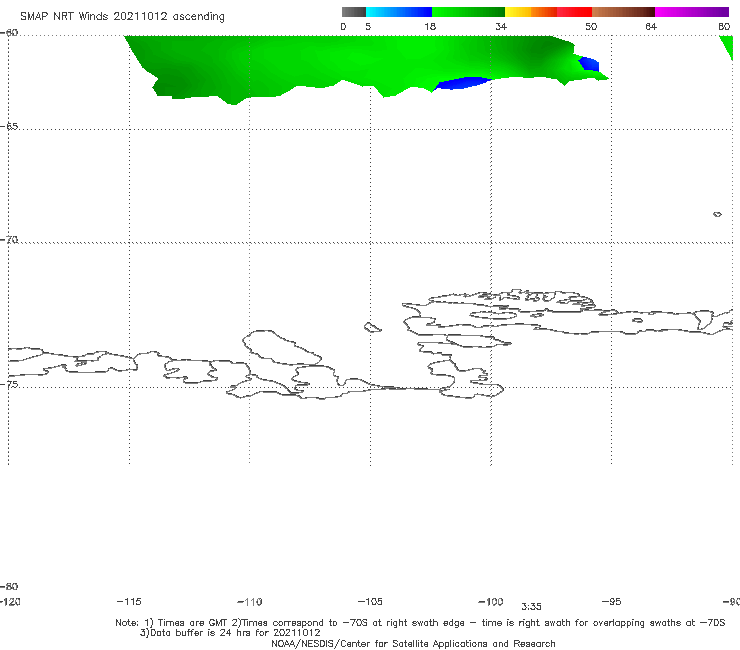Click the NOAA/NESDIS credit line
This screenshot has height=650, width=740.
coord(413,643)
